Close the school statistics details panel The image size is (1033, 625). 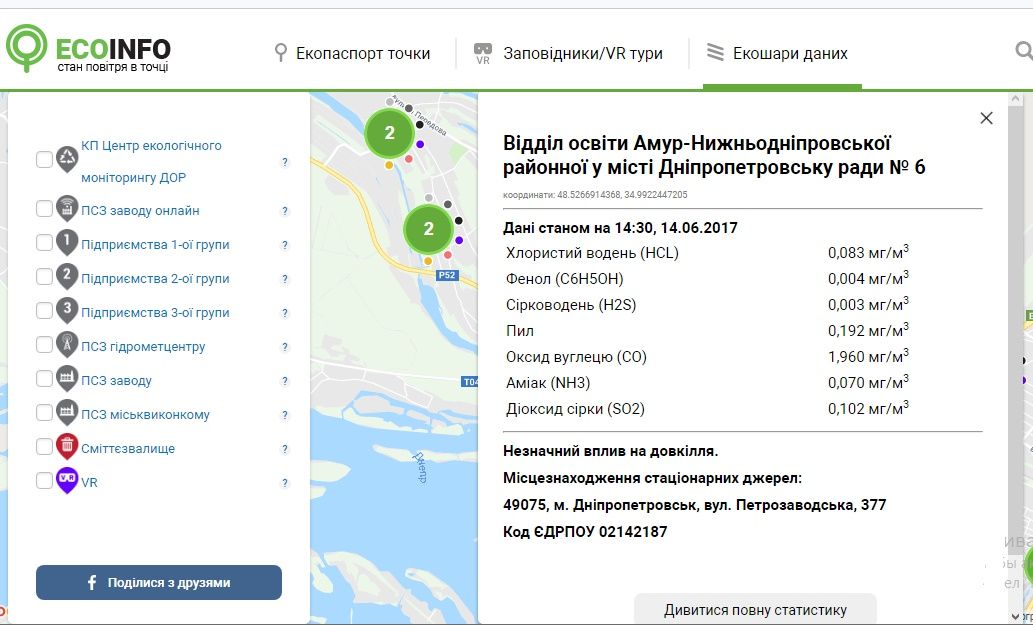pos(986,118)
